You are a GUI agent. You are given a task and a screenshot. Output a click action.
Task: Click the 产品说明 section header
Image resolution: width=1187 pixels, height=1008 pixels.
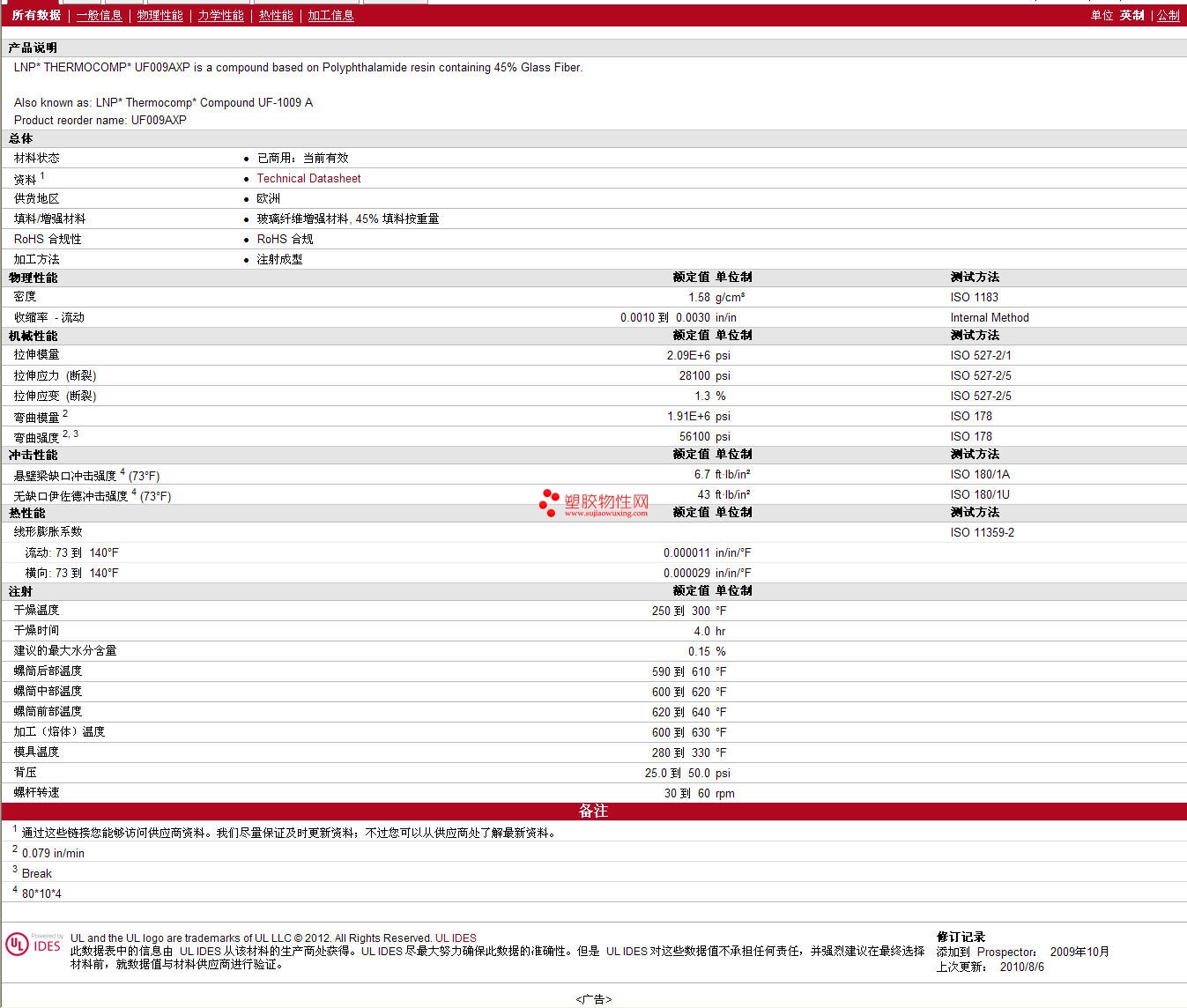click(x=33, y=48)
